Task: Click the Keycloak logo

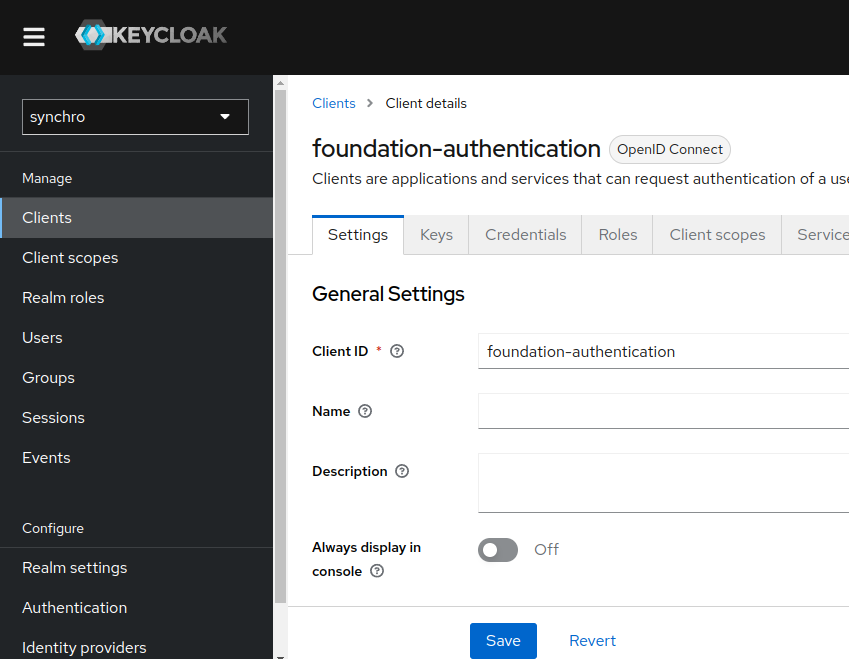Action: point(151,35)
